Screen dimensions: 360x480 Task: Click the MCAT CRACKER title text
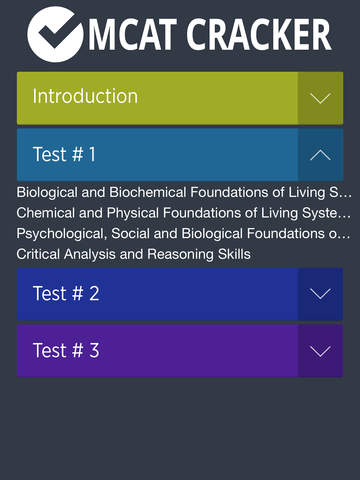210,34
